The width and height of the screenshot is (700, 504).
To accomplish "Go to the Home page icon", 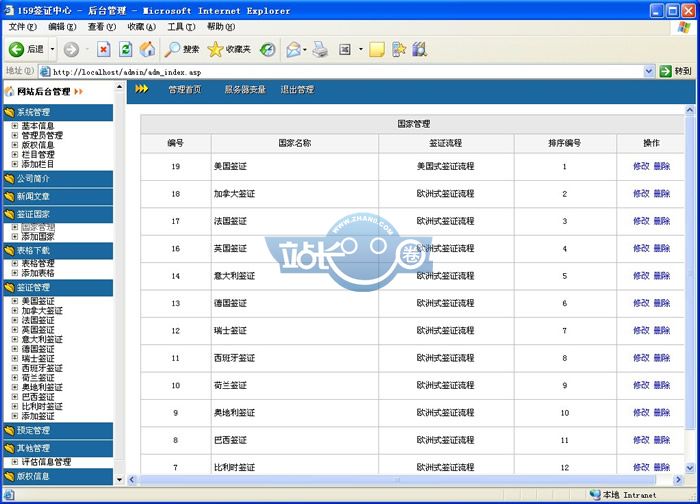I will [x=147, y=49].
